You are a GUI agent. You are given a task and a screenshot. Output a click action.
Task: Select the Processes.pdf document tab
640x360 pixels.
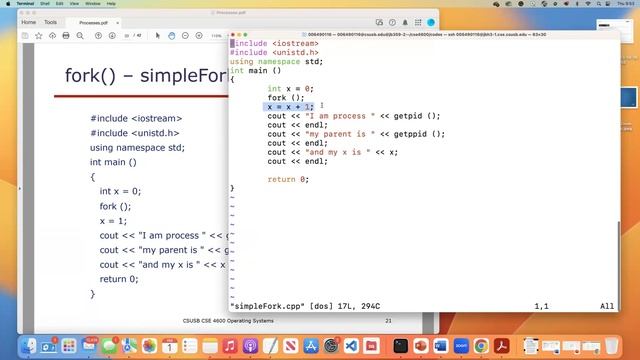[x=93, y=23]
